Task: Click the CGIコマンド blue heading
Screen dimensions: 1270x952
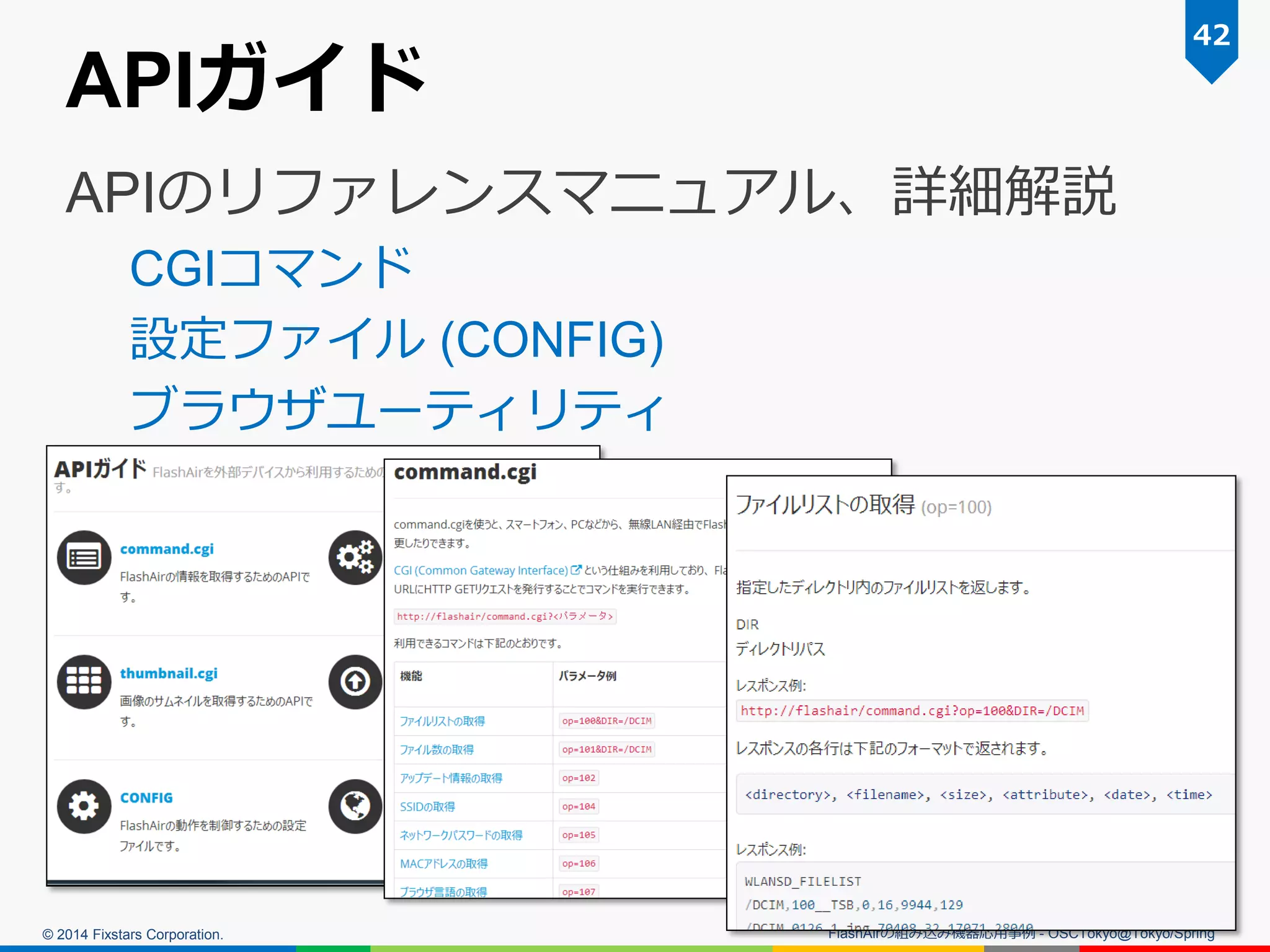Action: click(271, 267)
